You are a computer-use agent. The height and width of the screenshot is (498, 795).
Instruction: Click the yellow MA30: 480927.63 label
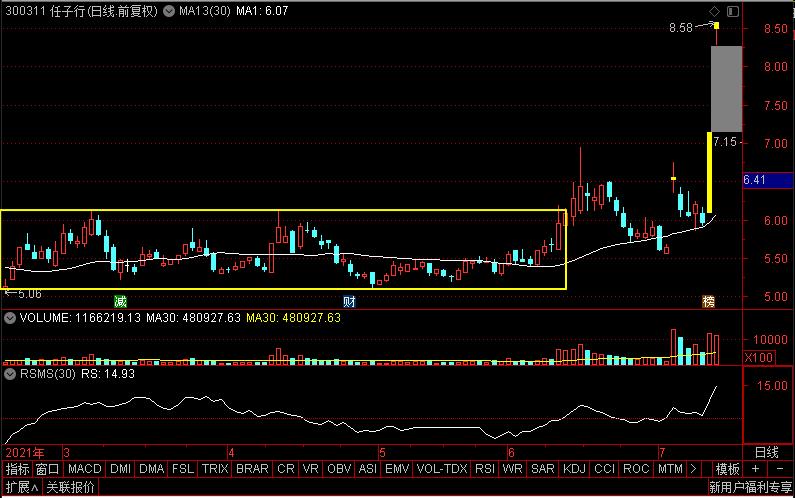tap(293, 318)
